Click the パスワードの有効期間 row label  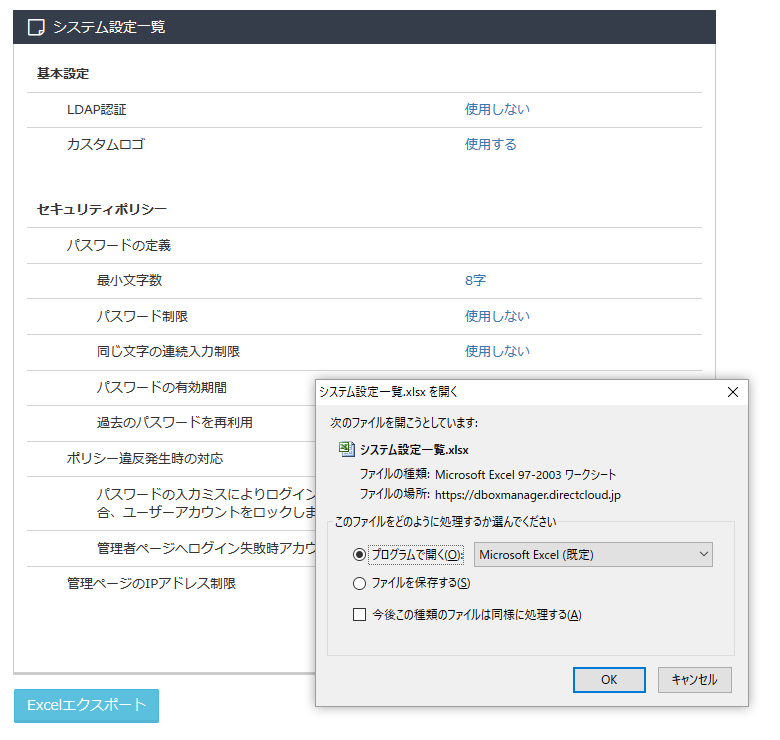[x=162, y=387]
